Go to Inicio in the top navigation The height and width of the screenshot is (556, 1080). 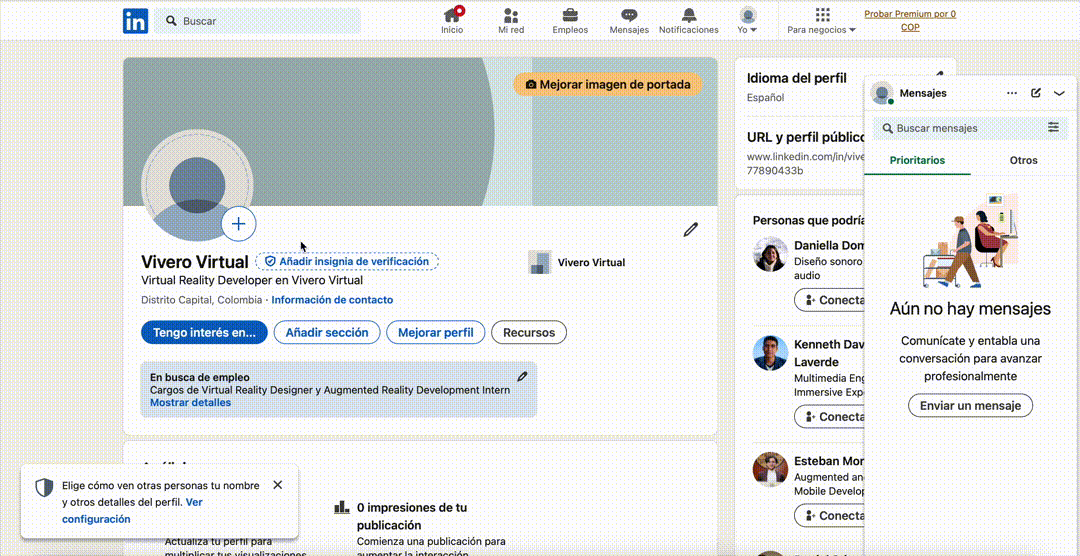pos(453,21)
